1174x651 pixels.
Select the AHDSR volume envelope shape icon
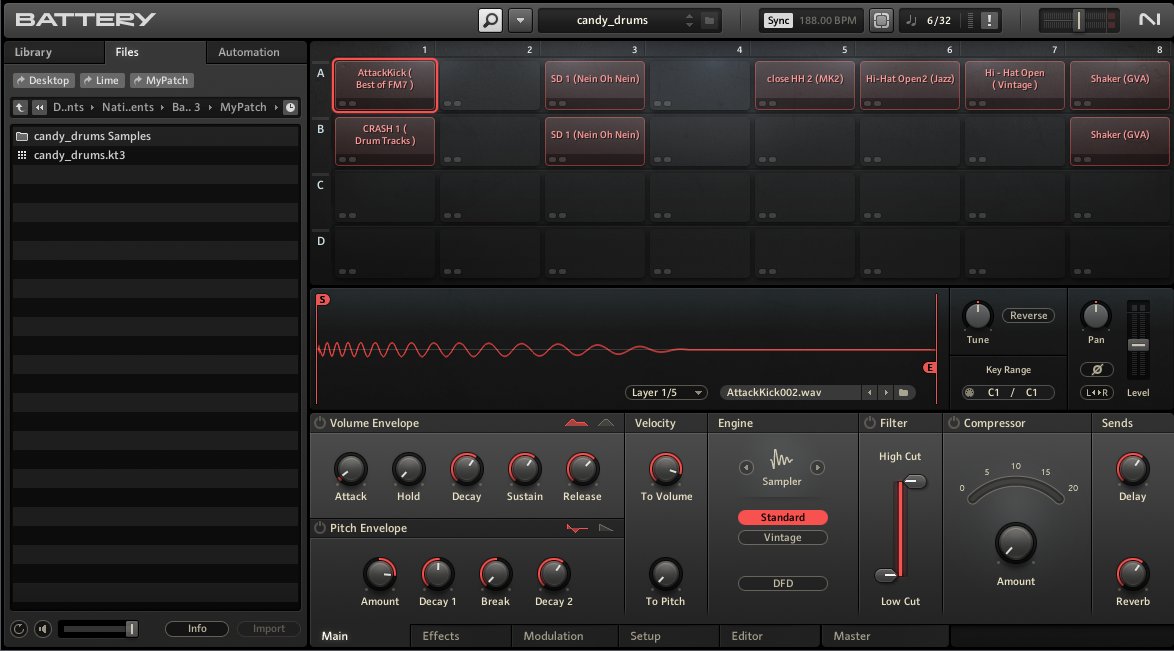[576, 423]
